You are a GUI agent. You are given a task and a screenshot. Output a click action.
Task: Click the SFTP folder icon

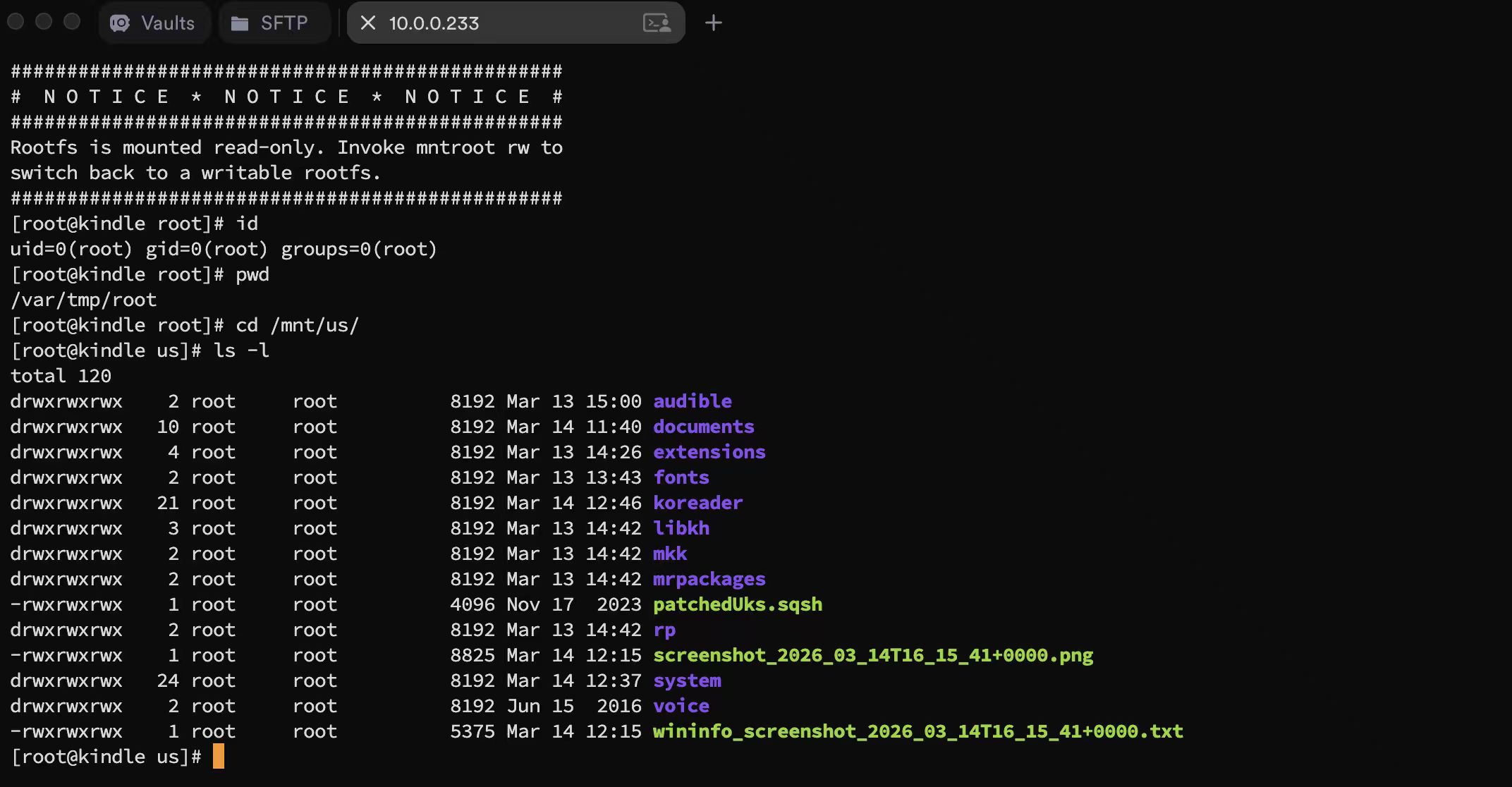(240, 23)
